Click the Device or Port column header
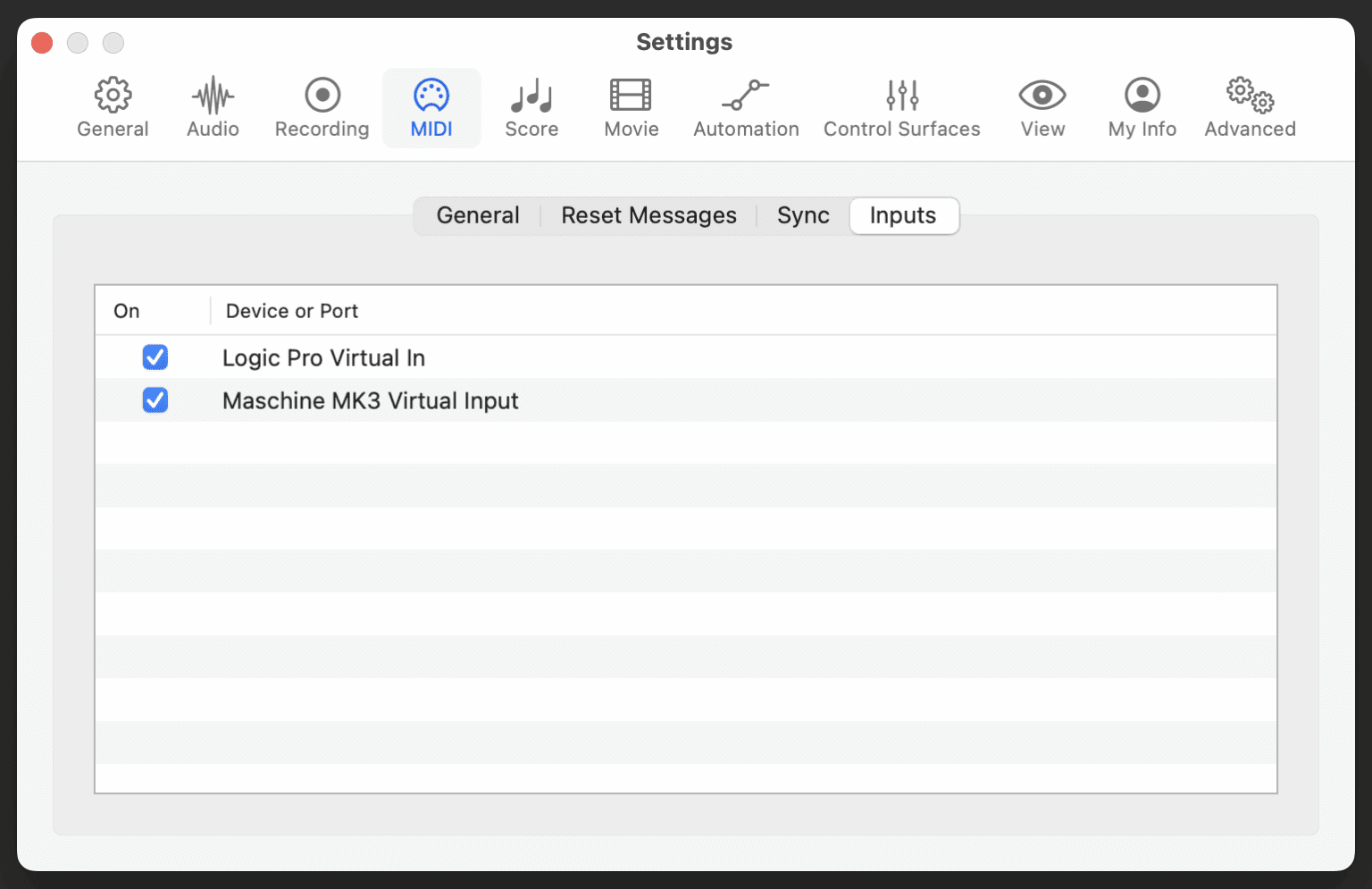Screen dimensions: 1372x889 pos(292,311)
